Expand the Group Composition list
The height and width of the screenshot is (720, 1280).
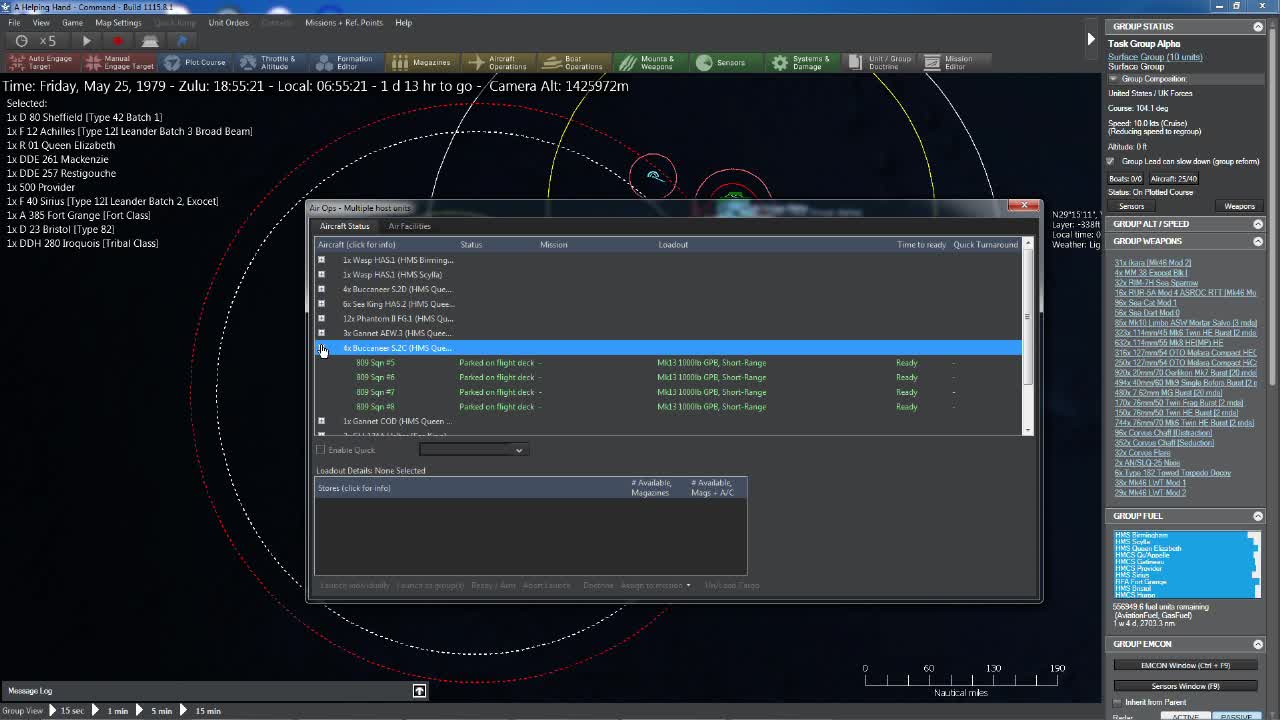coord(1113,79)
